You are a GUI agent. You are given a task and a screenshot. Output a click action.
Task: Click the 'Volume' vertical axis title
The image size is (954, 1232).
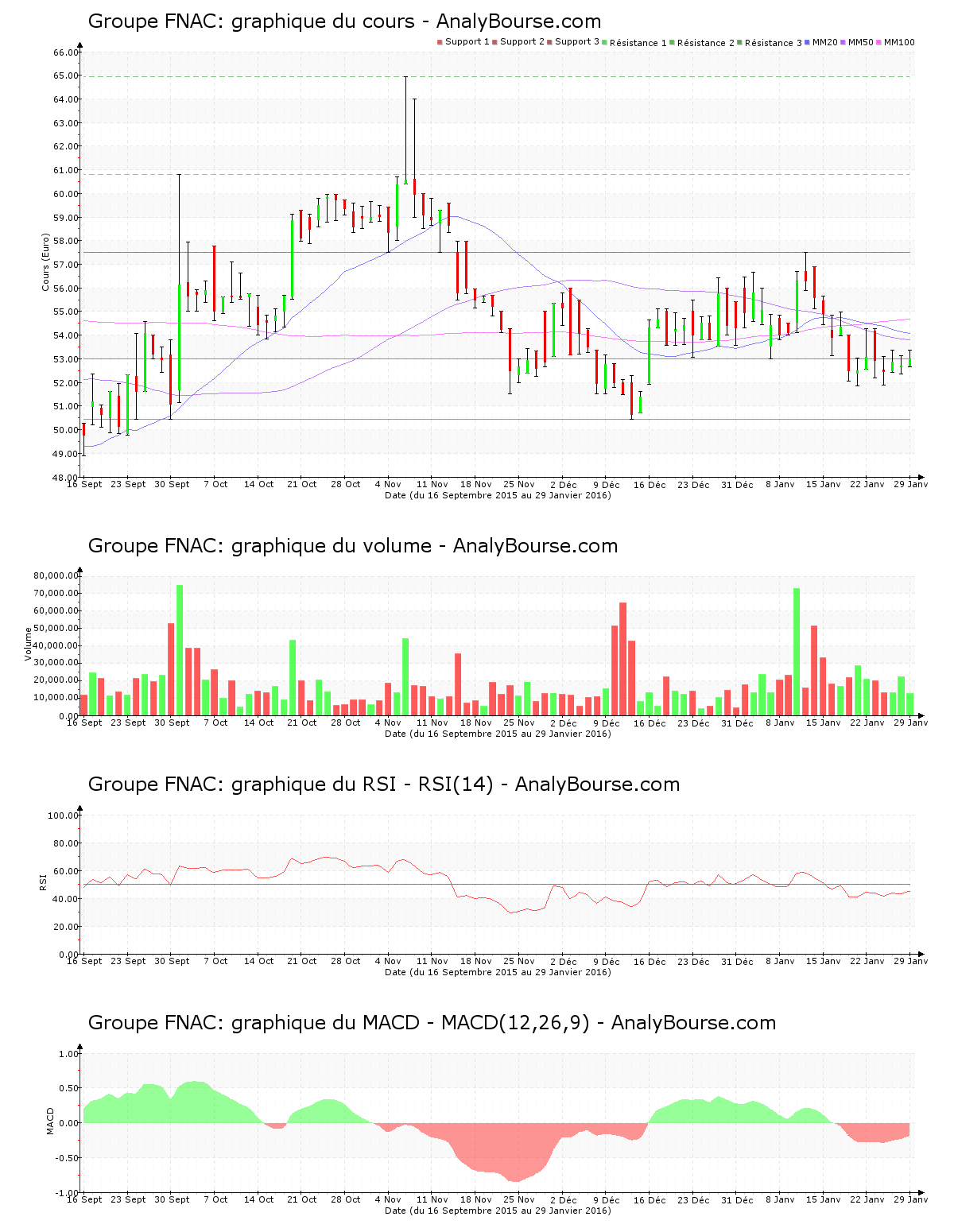(x=29, y=644)
